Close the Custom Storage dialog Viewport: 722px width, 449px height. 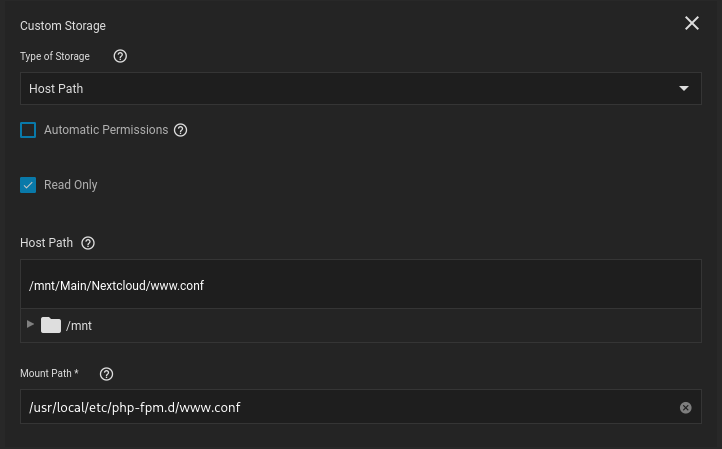click(691, 23)
